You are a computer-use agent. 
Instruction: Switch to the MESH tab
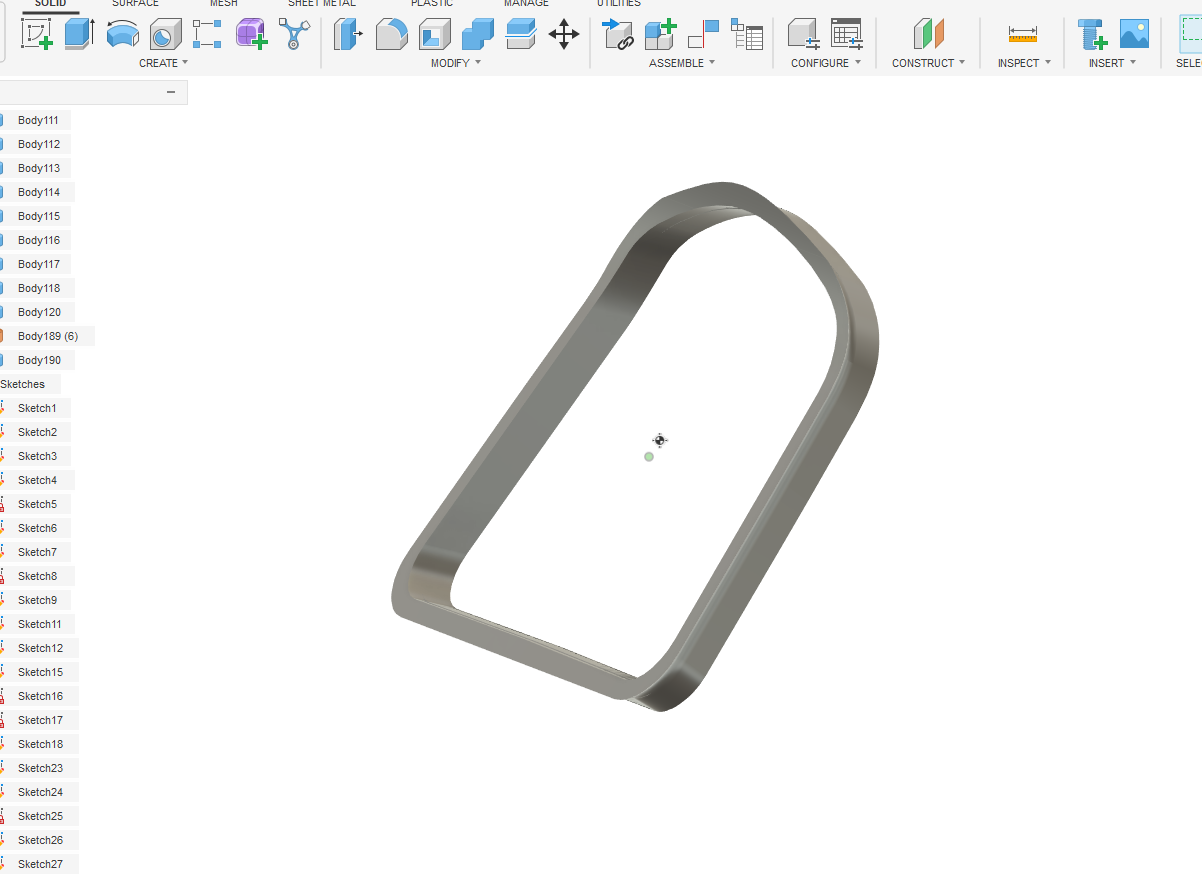[x=224, y=4]
